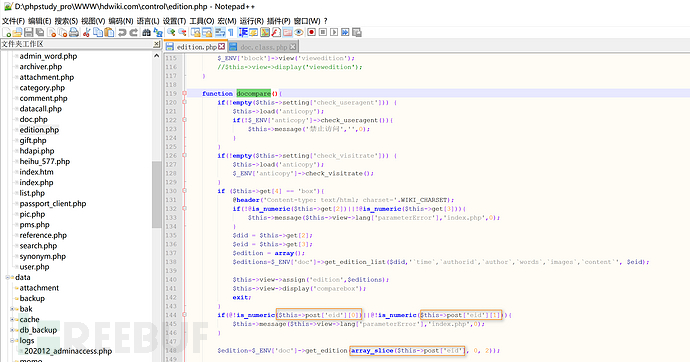Select heihu_577.php in the file tree
Viewport: 690px width, 362px height.
(x=44, y=161)
